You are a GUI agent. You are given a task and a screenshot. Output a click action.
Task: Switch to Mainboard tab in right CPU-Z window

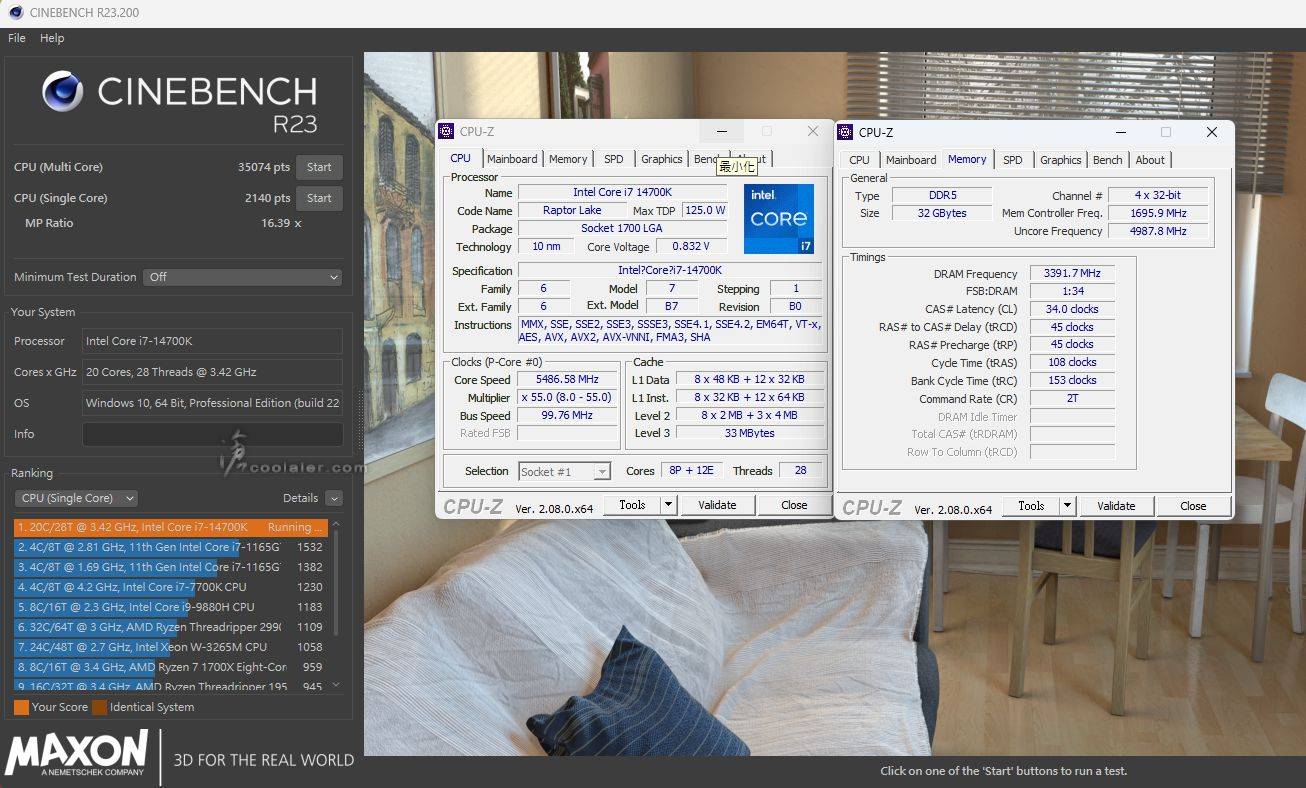pyautogui.click(x=911, y=160)
